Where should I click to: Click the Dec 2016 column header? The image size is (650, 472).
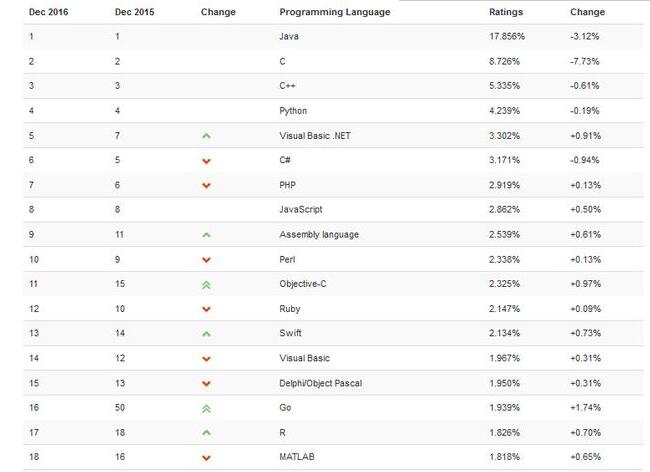coord(49,12)
